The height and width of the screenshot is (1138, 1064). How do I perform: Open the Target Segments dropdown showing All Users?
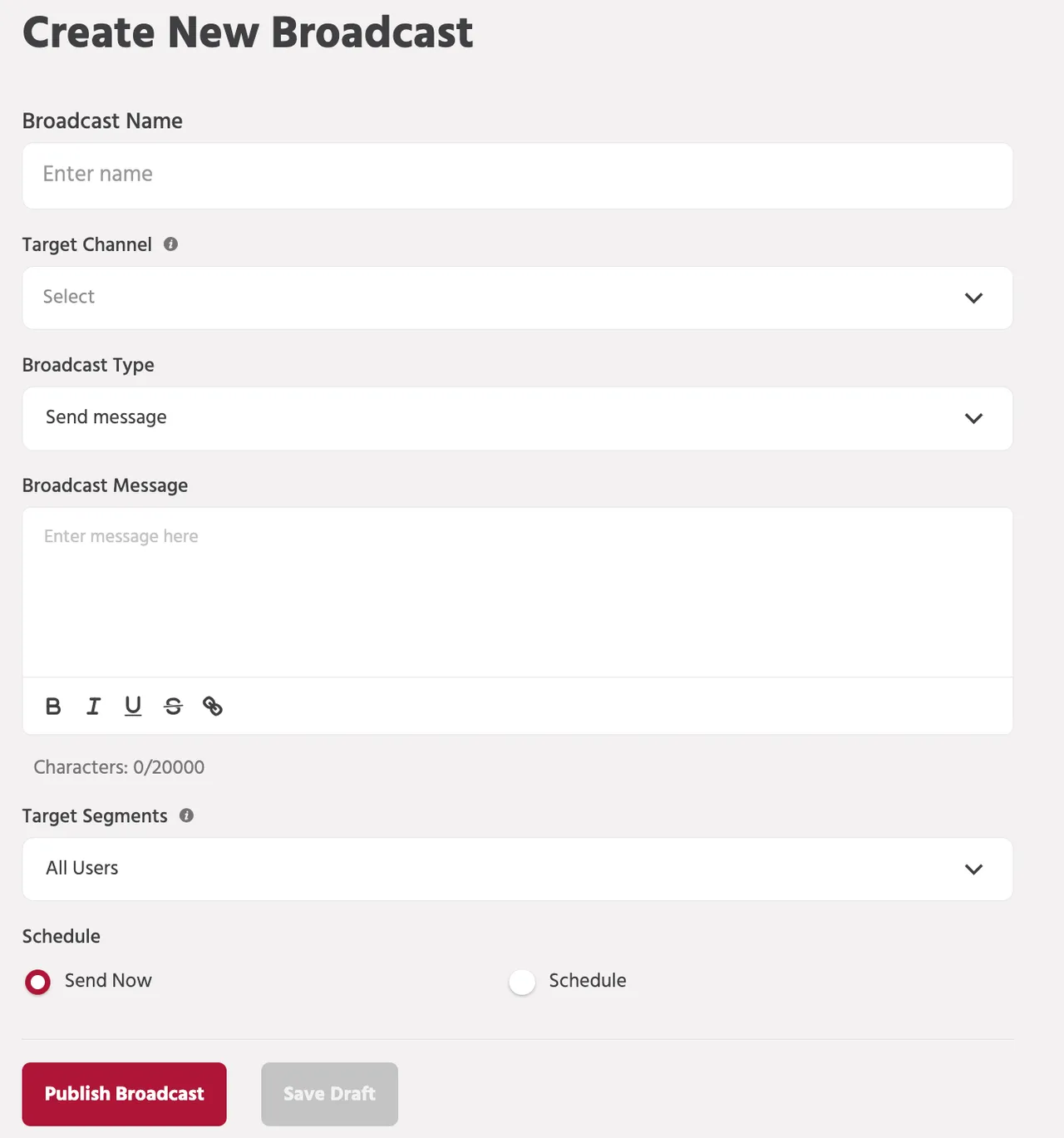(517, 869)
